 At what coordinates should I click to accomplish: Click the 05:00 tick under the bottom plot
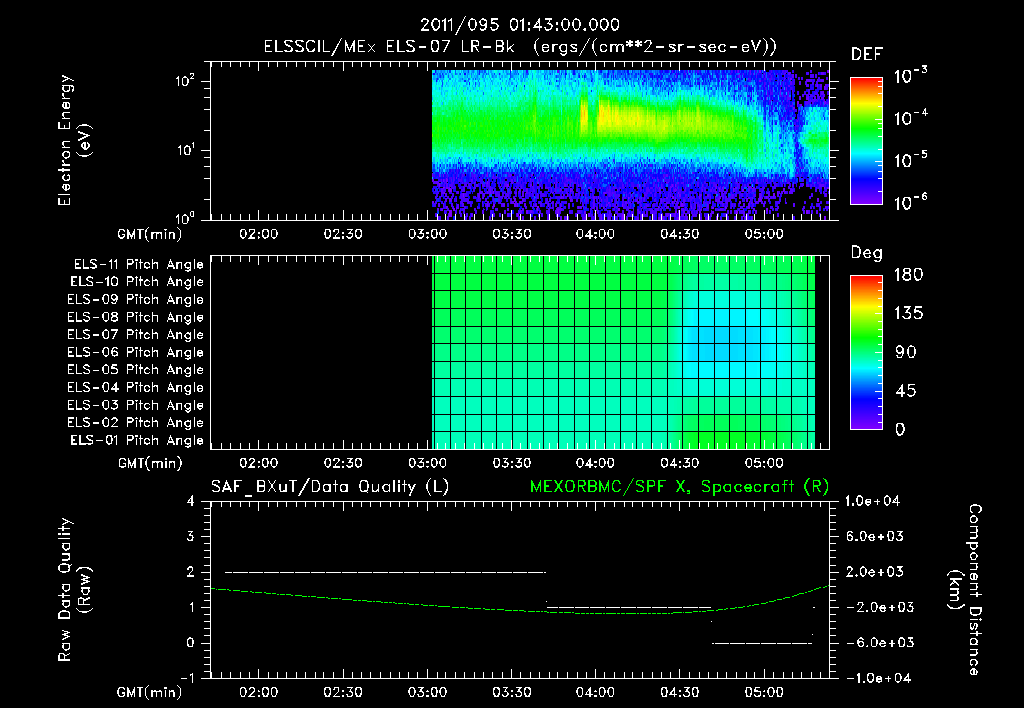click(x=764, y=692)
